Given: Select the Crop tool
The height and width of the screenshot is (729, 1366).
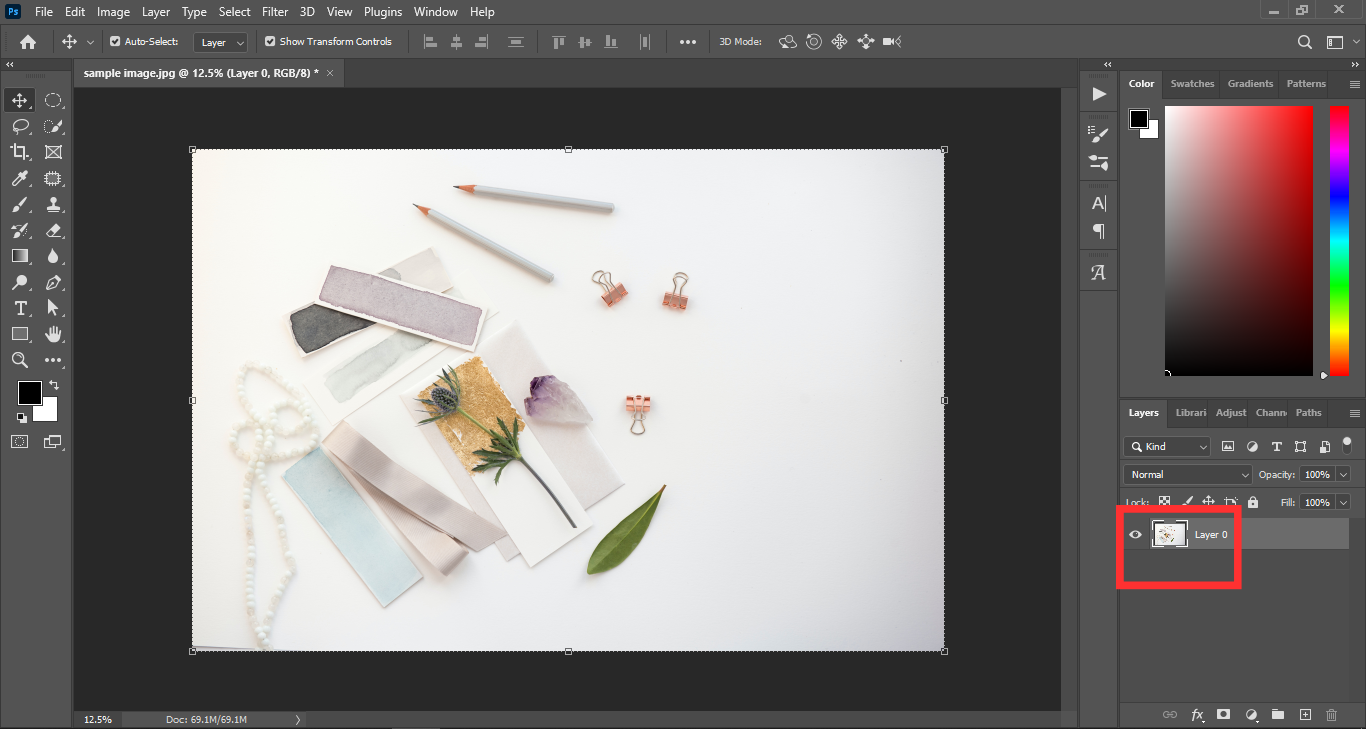Looking at the screenshot, I should pos(19,152).
